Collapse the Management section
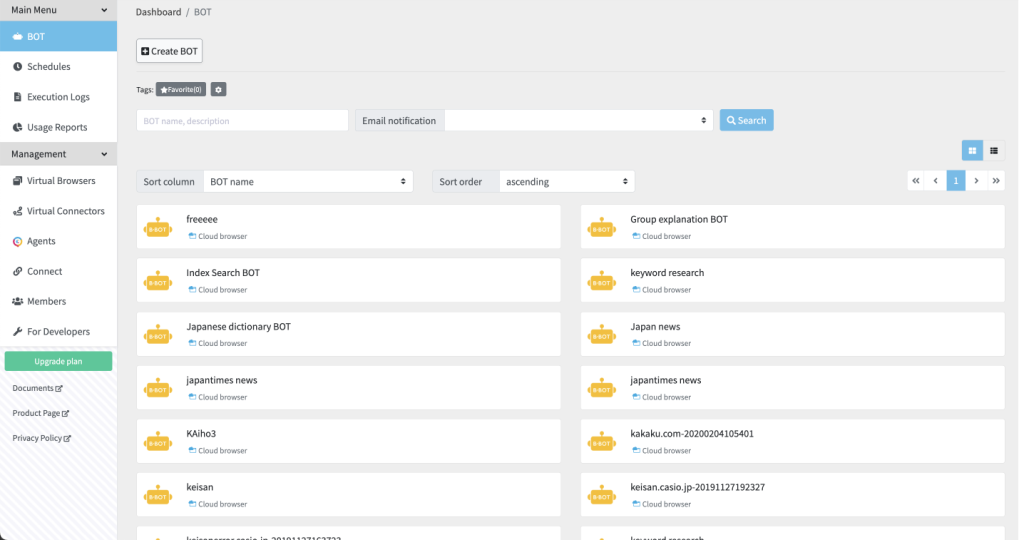Viewport: 1024px width, 540px height. click(58, 154)
